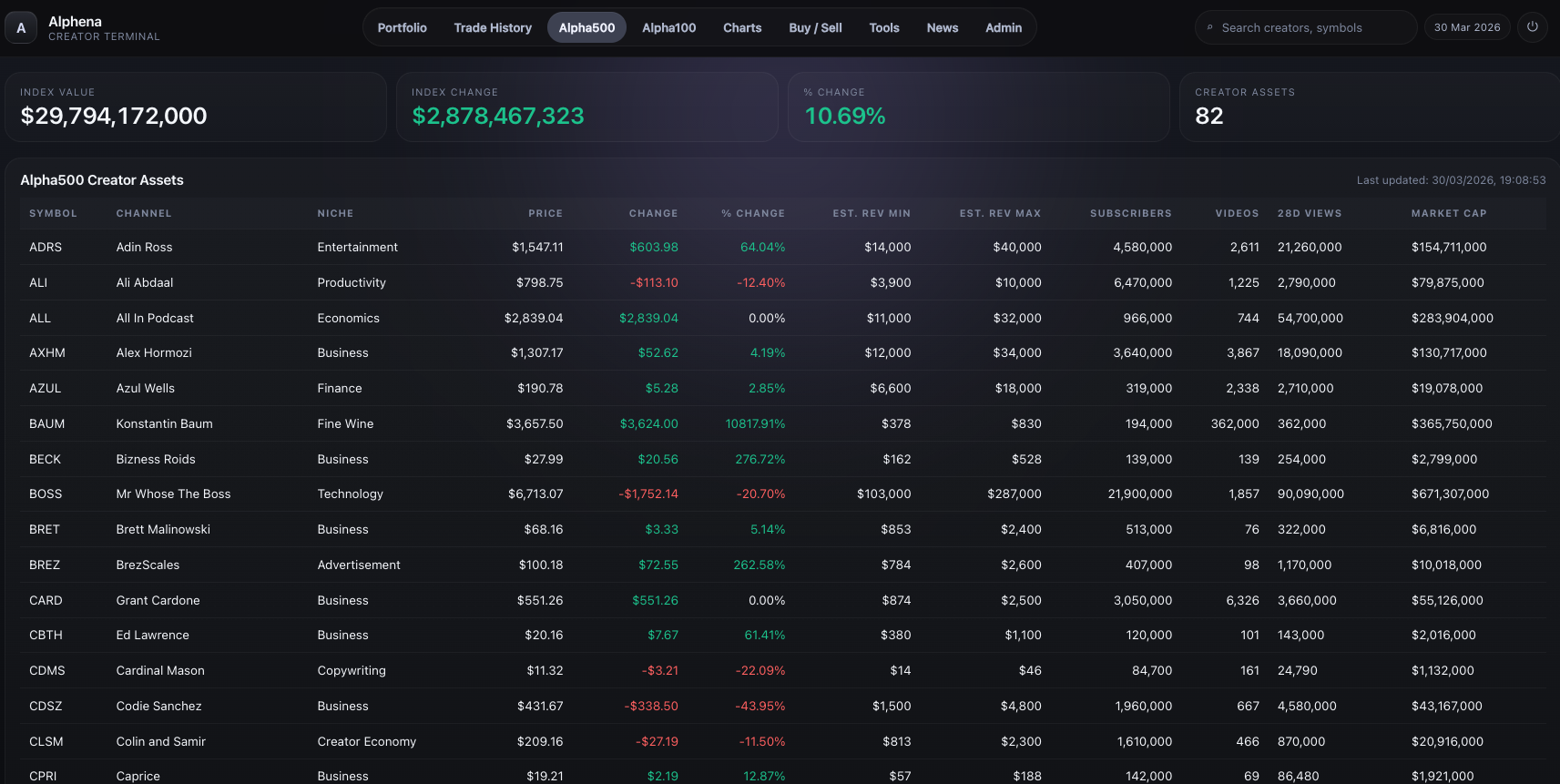Image resolution: width=1560 pixels, height=784 pixels.
Task: Sort by the 28D VIEWS column header
Action: click(x=1310, y=213)
